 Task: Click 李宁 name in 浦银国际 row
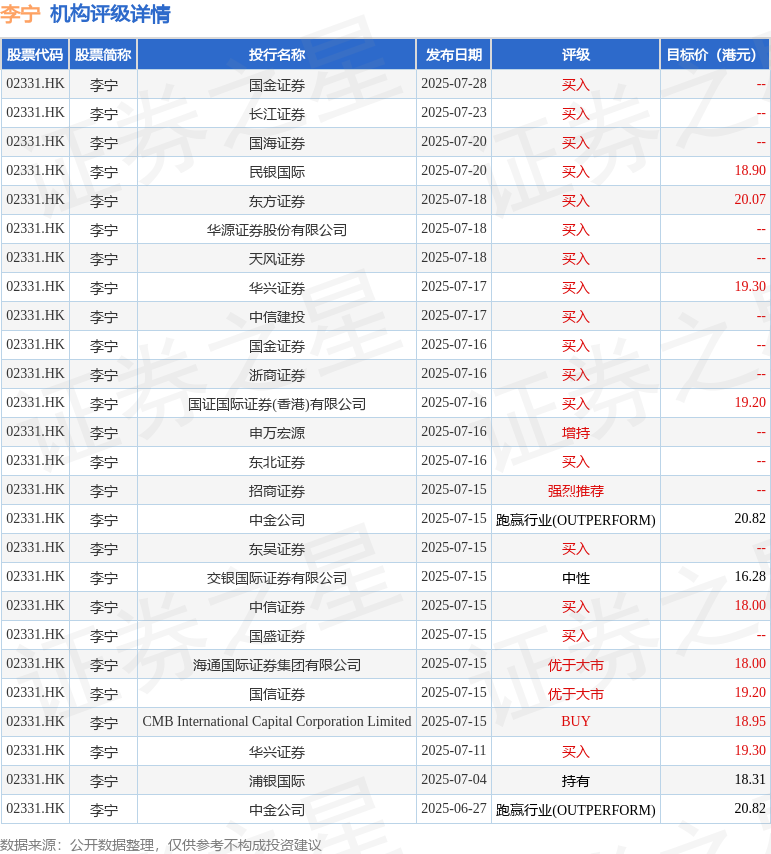[103, 780]
